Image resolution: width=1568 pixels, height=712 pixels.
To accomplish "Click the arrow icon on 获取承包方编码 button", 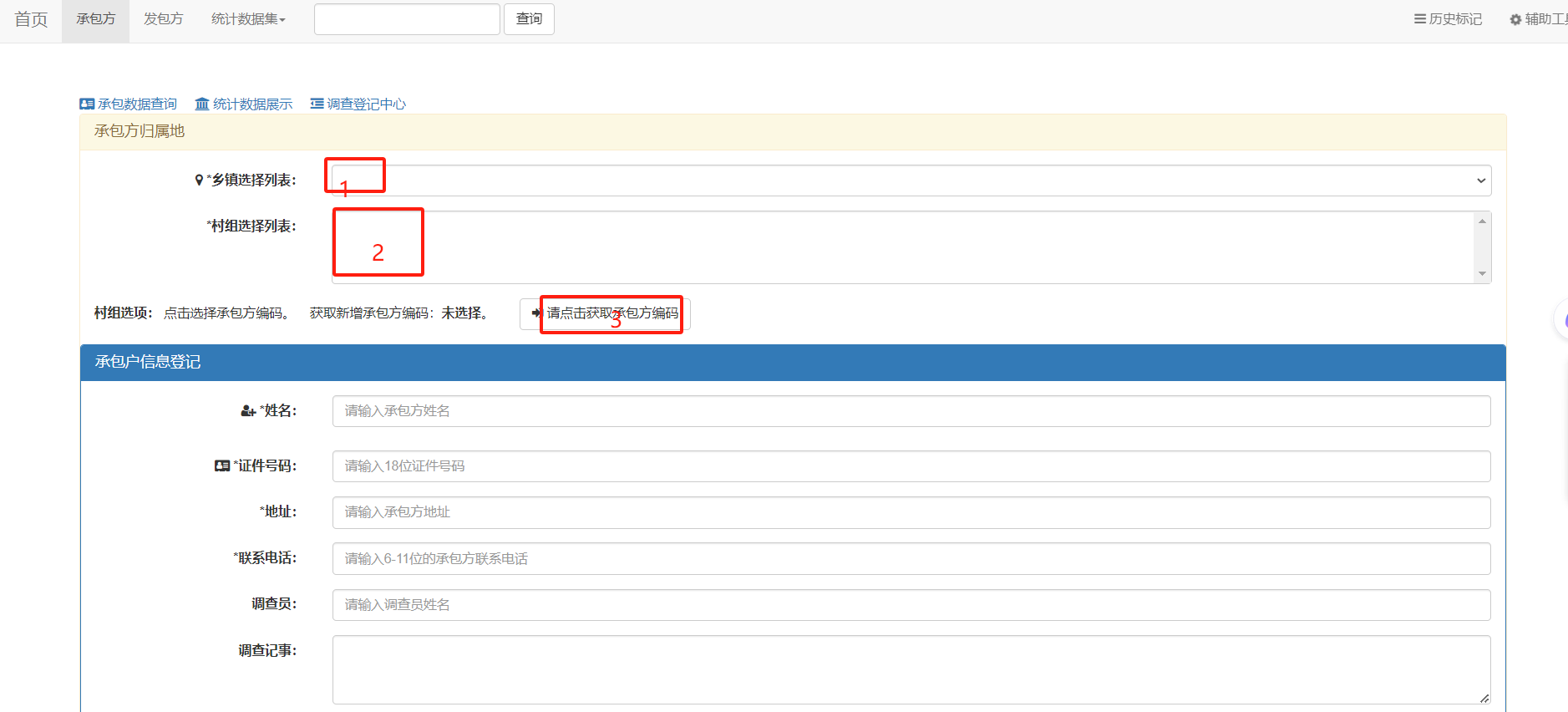I will tap(535, 313).
